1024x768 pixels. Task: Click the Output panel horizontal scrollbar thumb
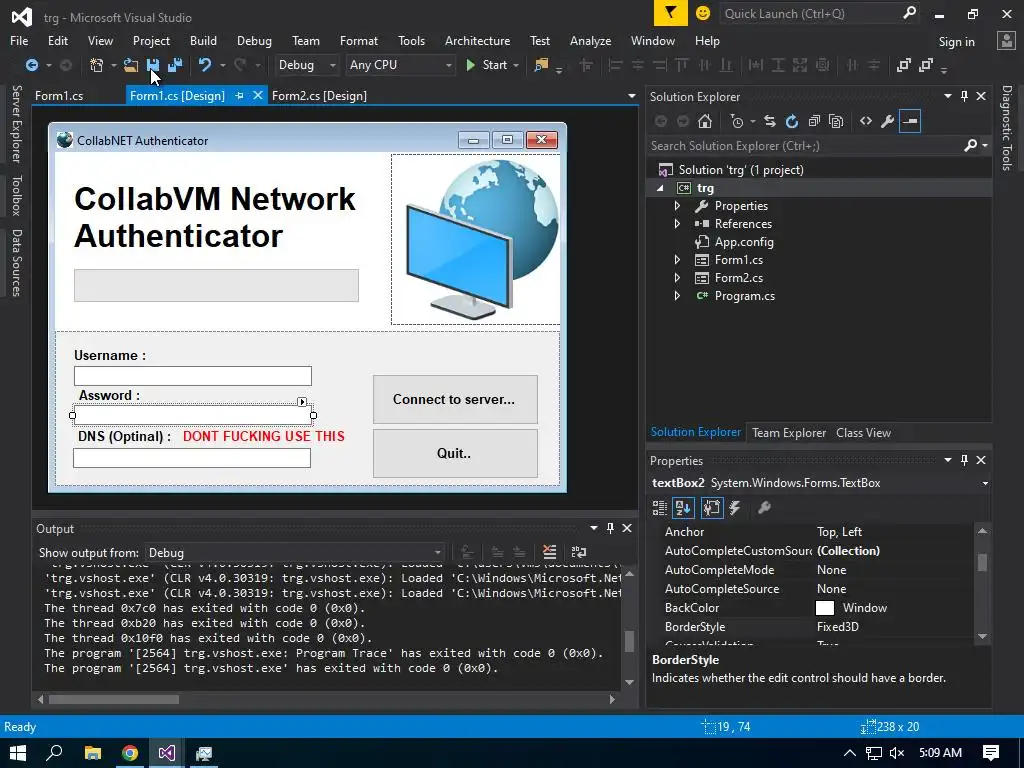(x=114, y=699)
